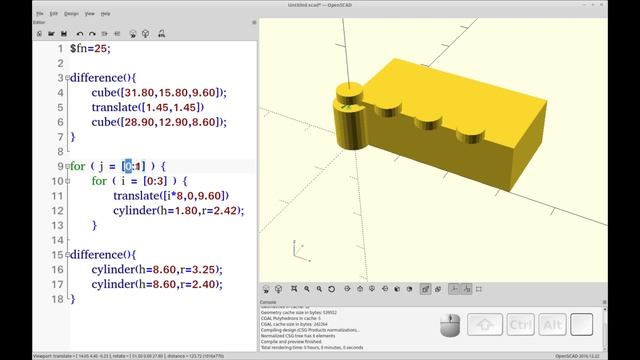This screenshot has height=360, width=640.
Task: Click the Export as STL icon
Action: pyautogui.click(x=162, y=34)
